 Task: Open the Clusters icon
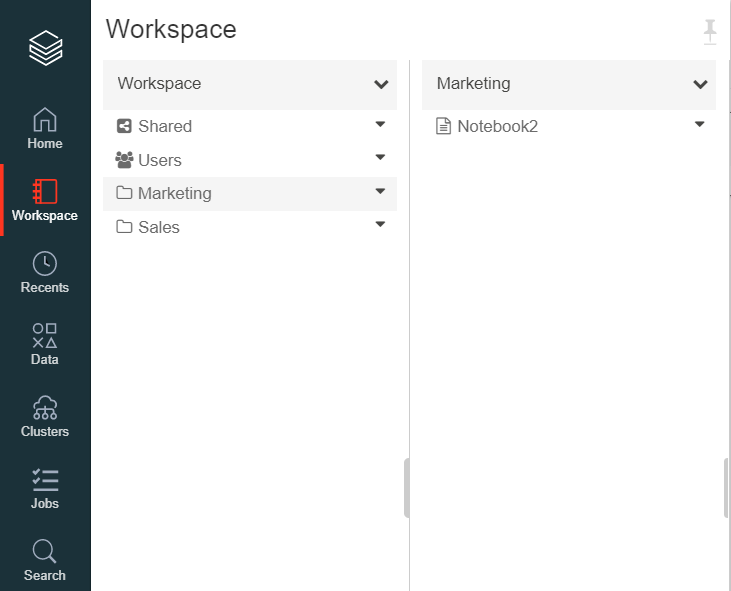coord(45,408)
